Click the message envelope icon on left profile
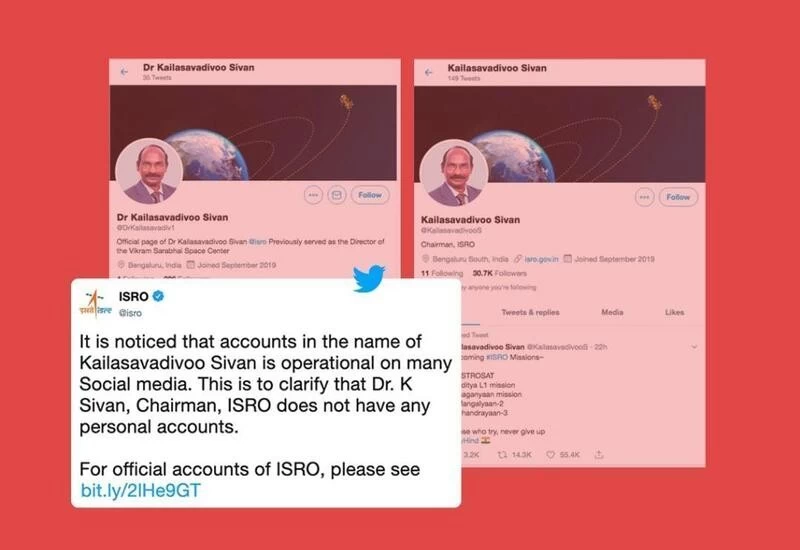The height and width of the screenshot is (550, 800). coord(337,195)
